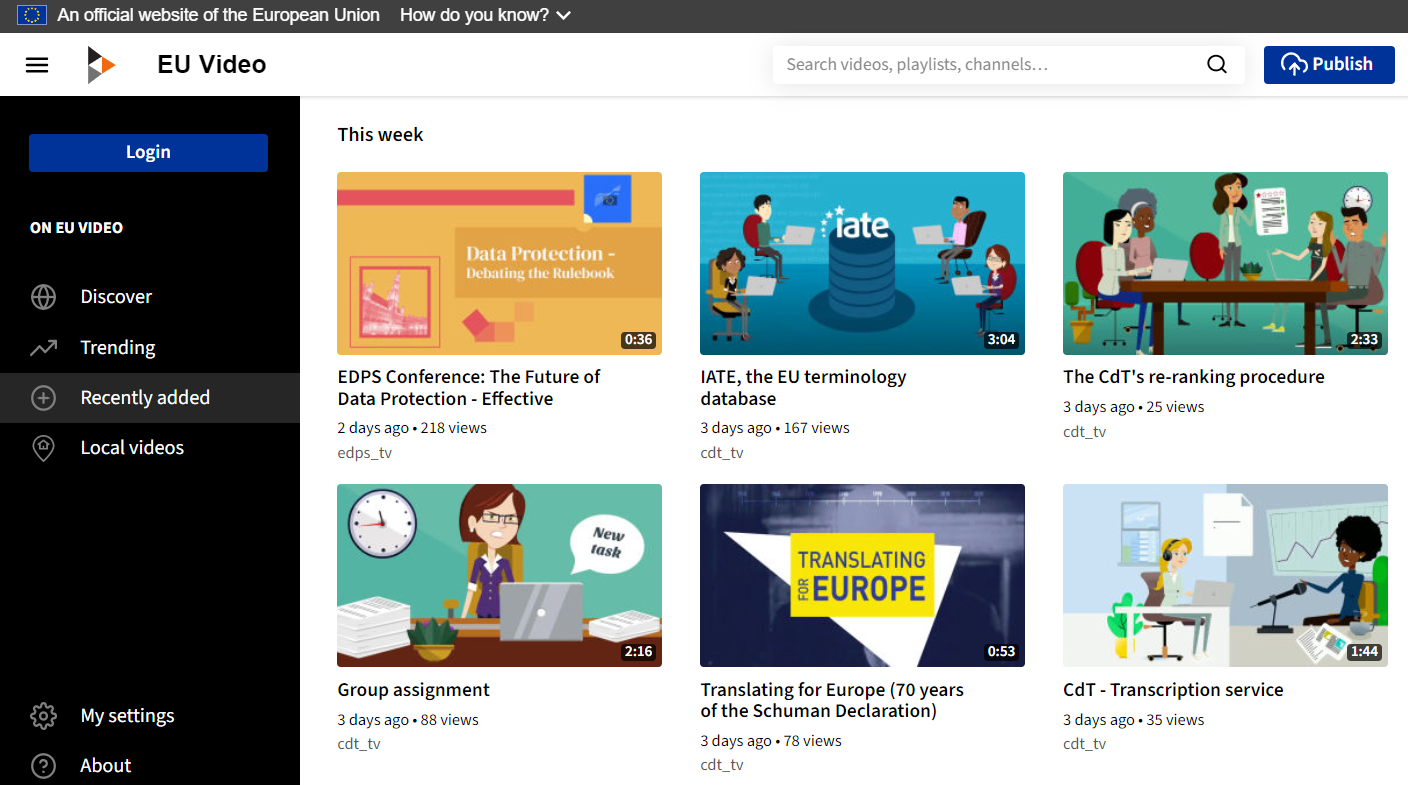The image size is (1408, 785).
Task: Expand the 'How do you know?' dropdown
Action: (485, 15)
